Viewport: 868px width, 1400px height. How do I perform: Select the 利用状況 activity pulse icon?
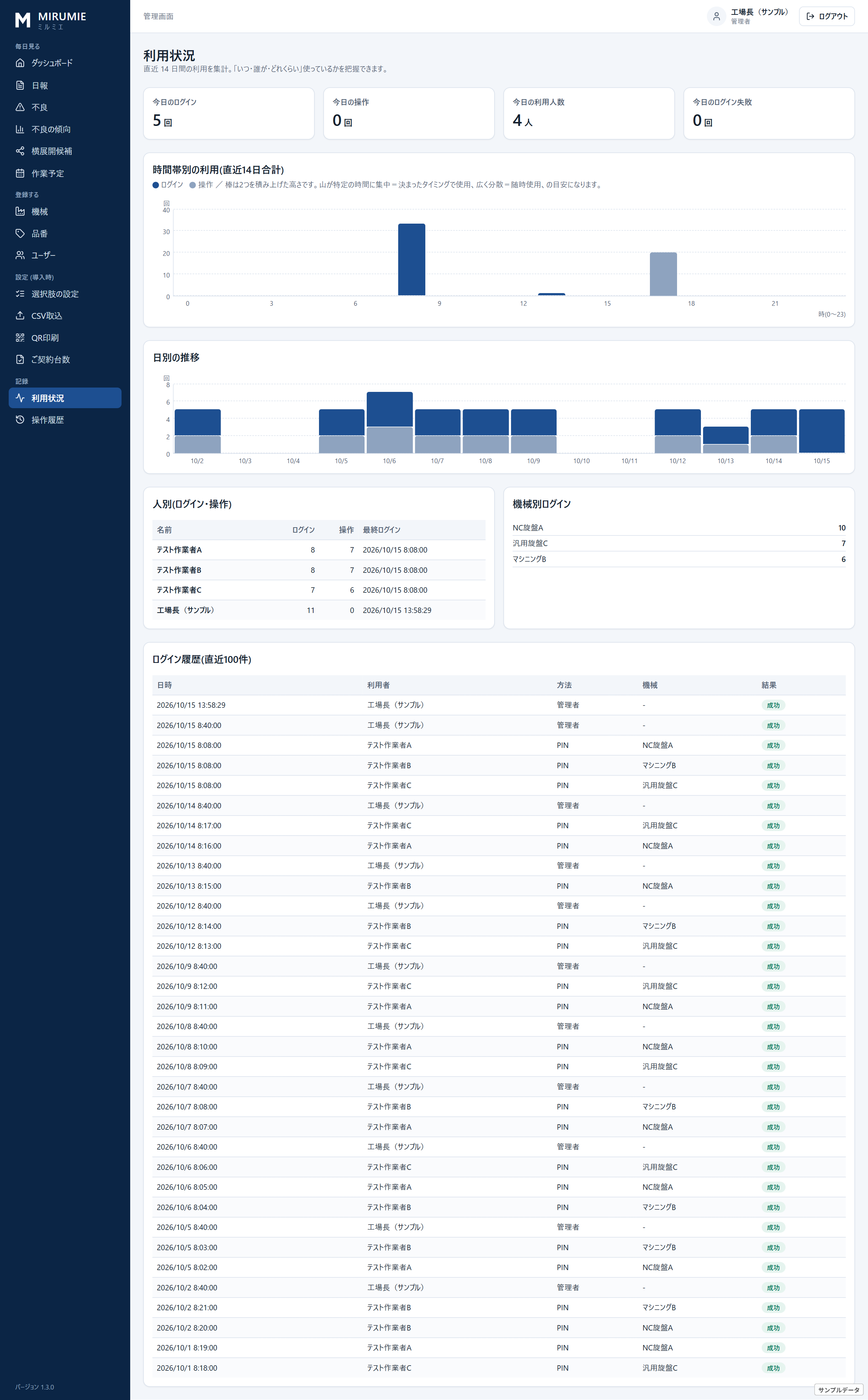point(20,398)
